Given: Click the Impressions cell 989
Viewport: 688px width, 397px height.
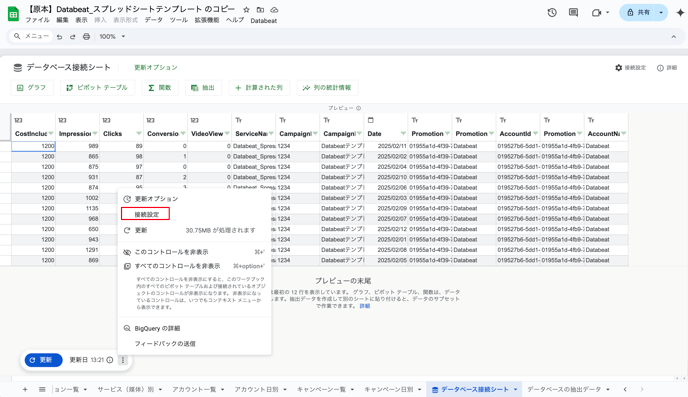Looking at the screenshot, I should click(x=77, y=146).
